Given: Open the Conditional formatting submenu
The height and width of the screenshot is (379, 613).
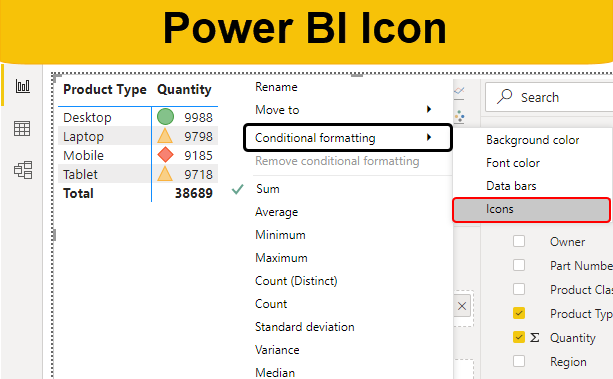Looking at the screenshot, I should click(348, 138).
